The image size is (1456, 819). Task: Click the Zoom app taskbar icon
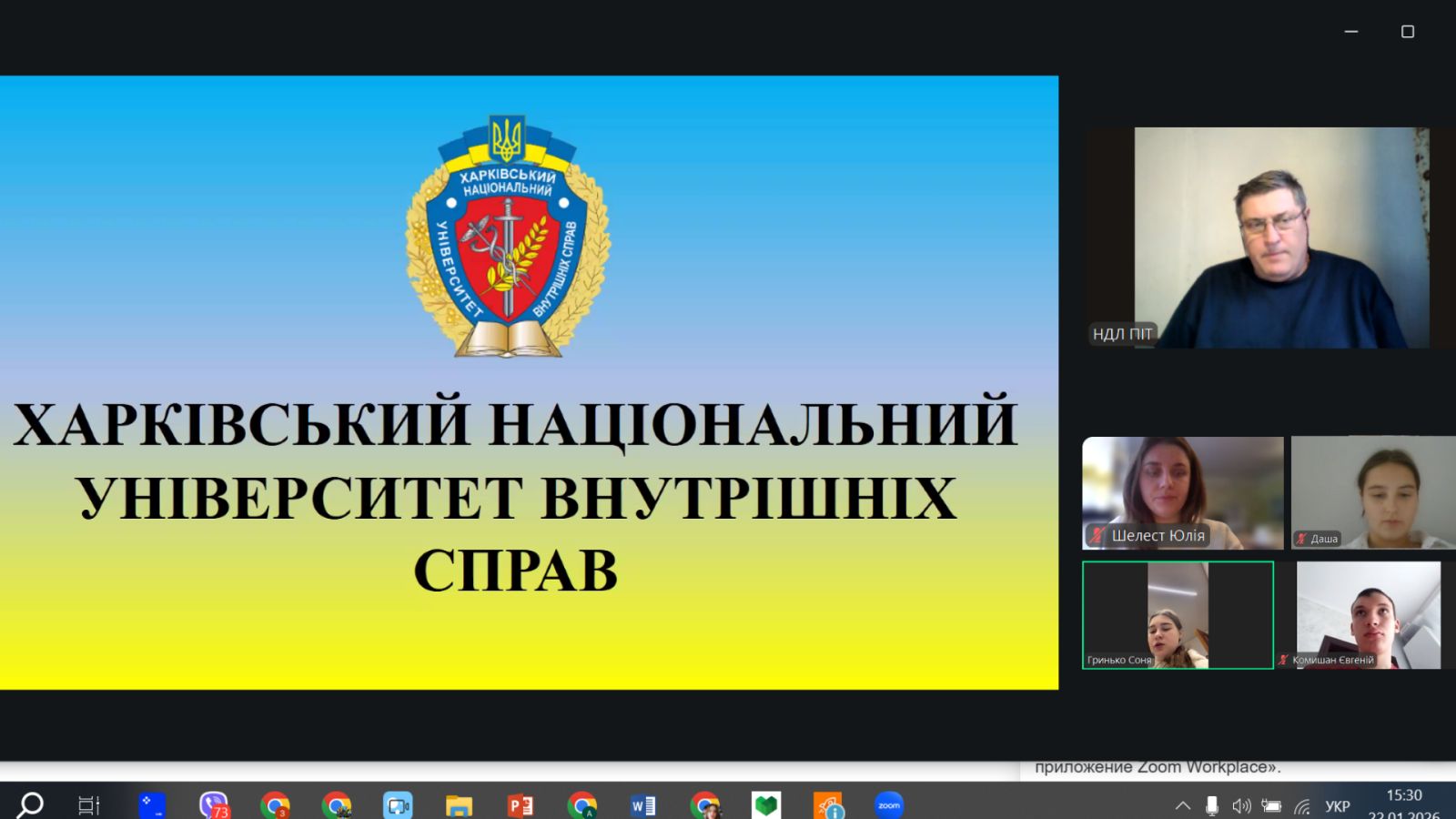(x=889, y=805)
